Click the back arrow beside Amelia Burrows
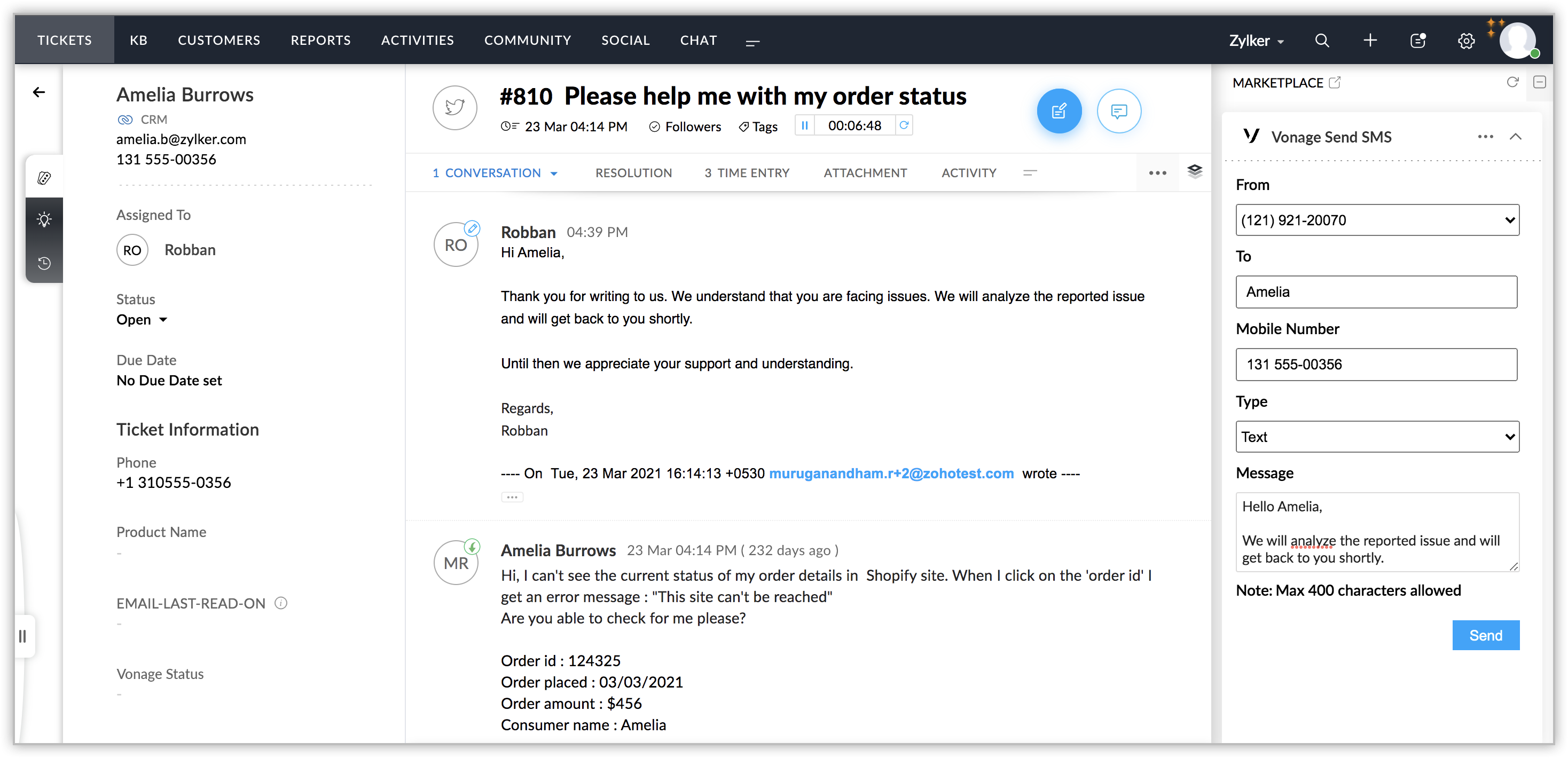Screen dimensions: 1568x758 (39, 92)
